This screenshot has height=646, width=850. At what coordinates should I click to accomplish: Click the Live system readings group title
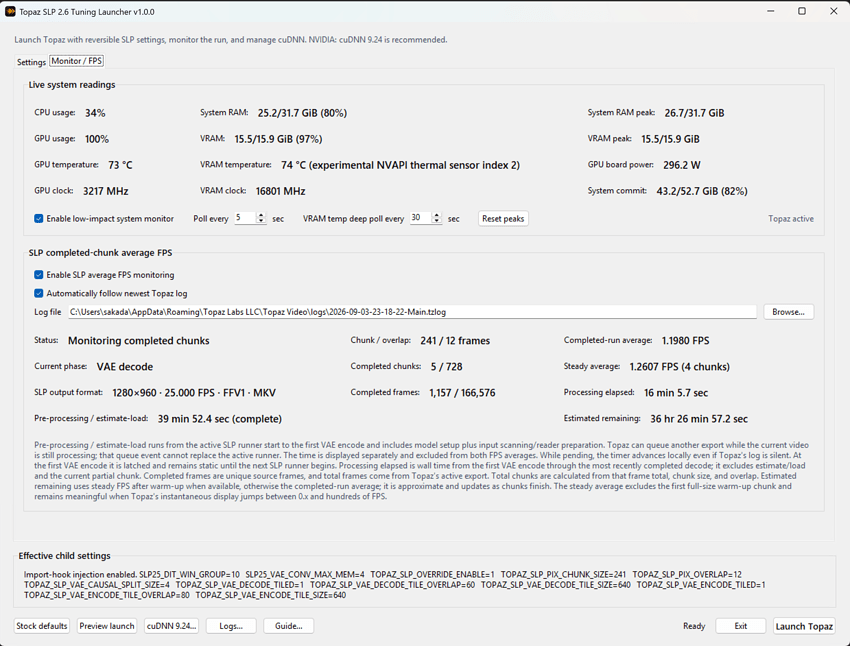coord(72,85)
